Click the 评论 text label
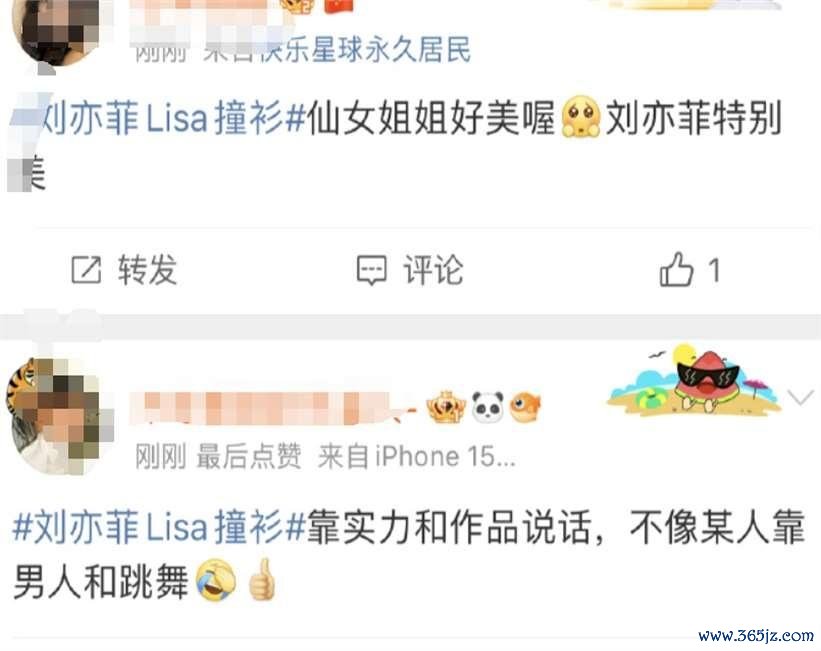 click(x=433, y=270)
